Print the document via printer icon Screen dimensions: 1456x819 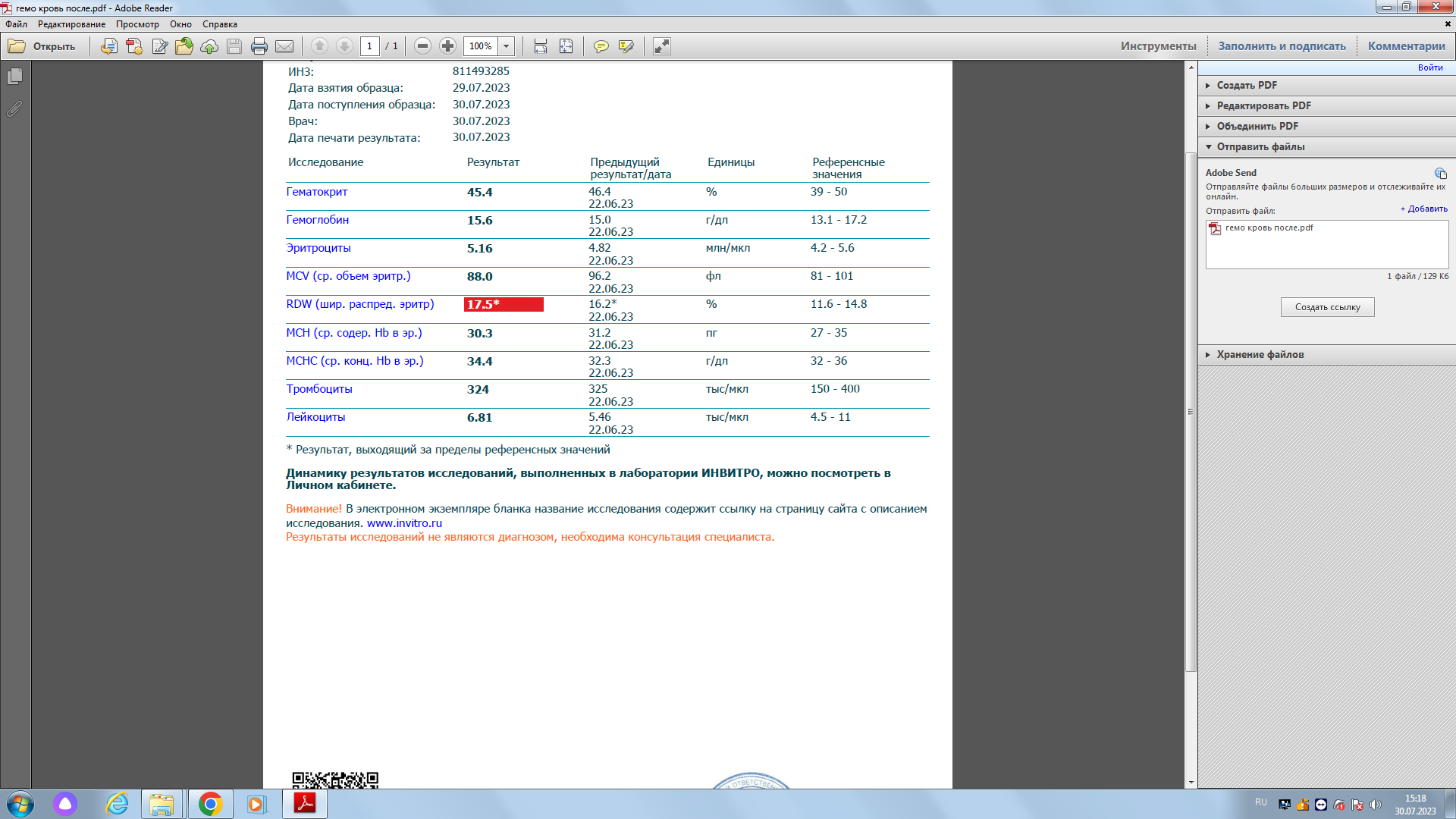click(x=259, y=46)
